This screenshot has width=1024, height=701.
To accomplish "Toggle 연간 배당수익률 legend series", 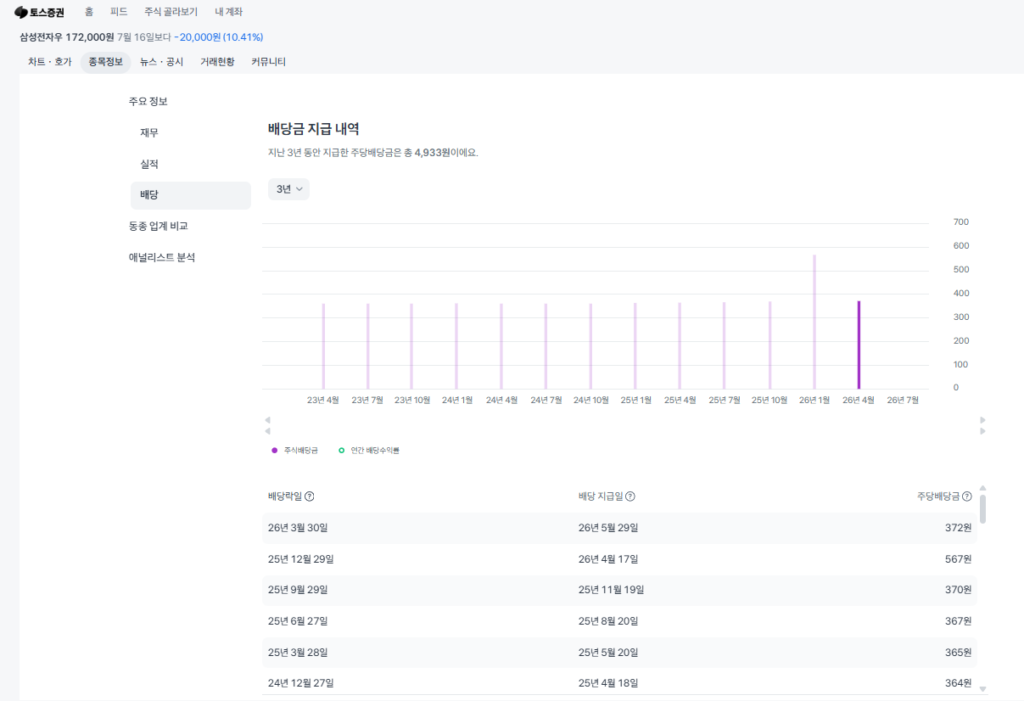I will (x=369, y=450).
